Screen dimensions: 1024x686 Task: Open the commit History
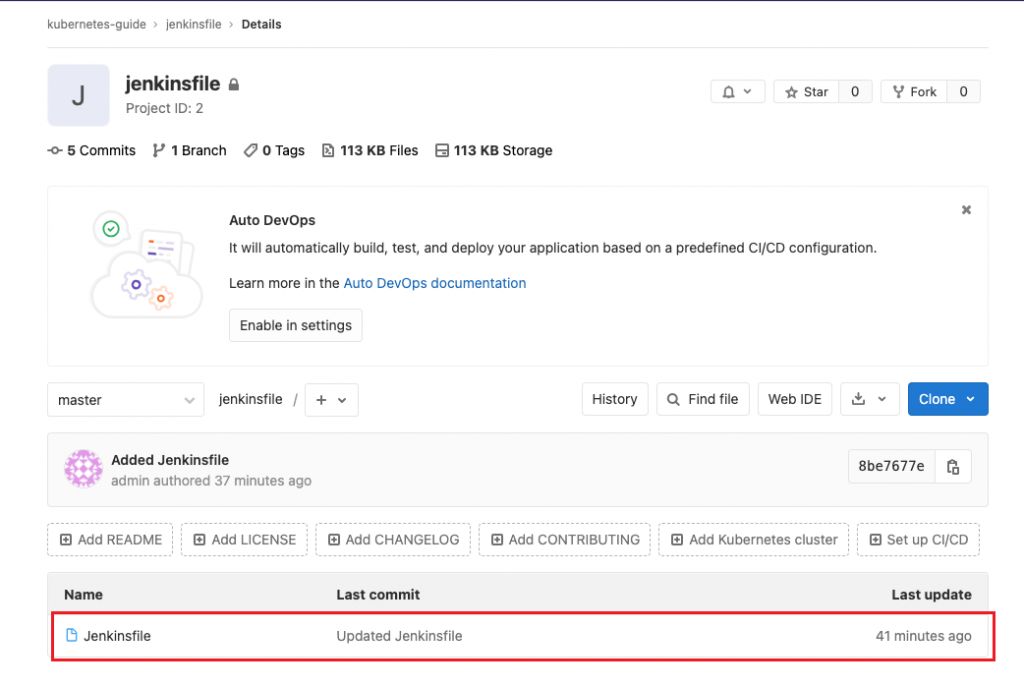[x=615, y=399]
